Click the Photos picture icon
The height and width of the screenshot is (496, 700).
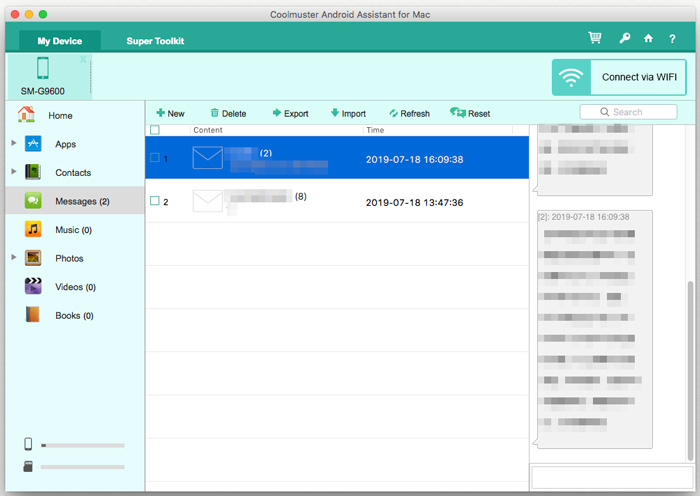tap(33, 258)
